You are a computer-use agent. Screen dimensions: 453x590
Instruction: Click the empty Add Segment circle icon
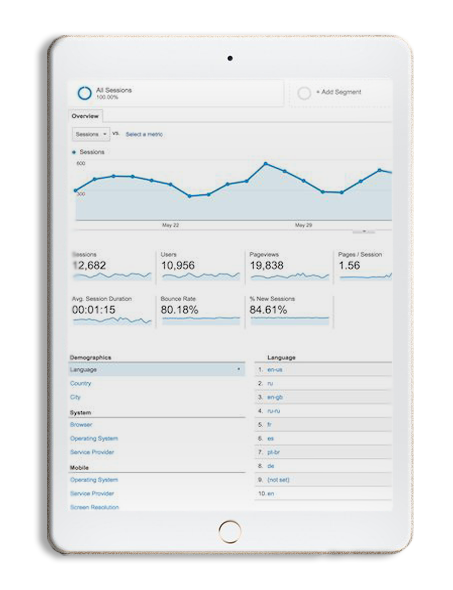click(x=304, y=93)
